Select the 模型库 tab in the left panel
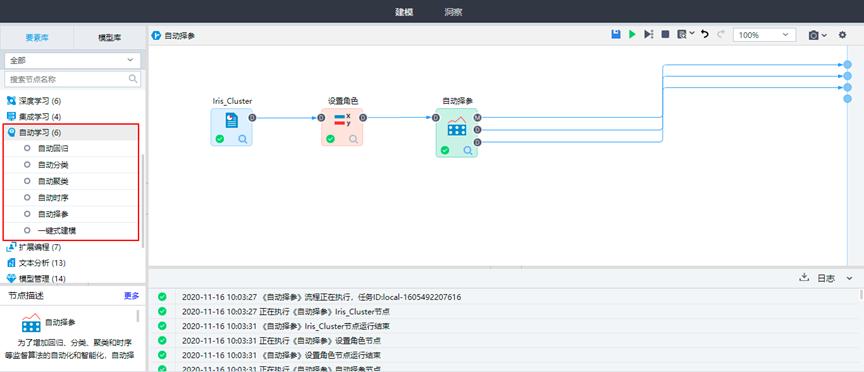 tap(109, 37)
